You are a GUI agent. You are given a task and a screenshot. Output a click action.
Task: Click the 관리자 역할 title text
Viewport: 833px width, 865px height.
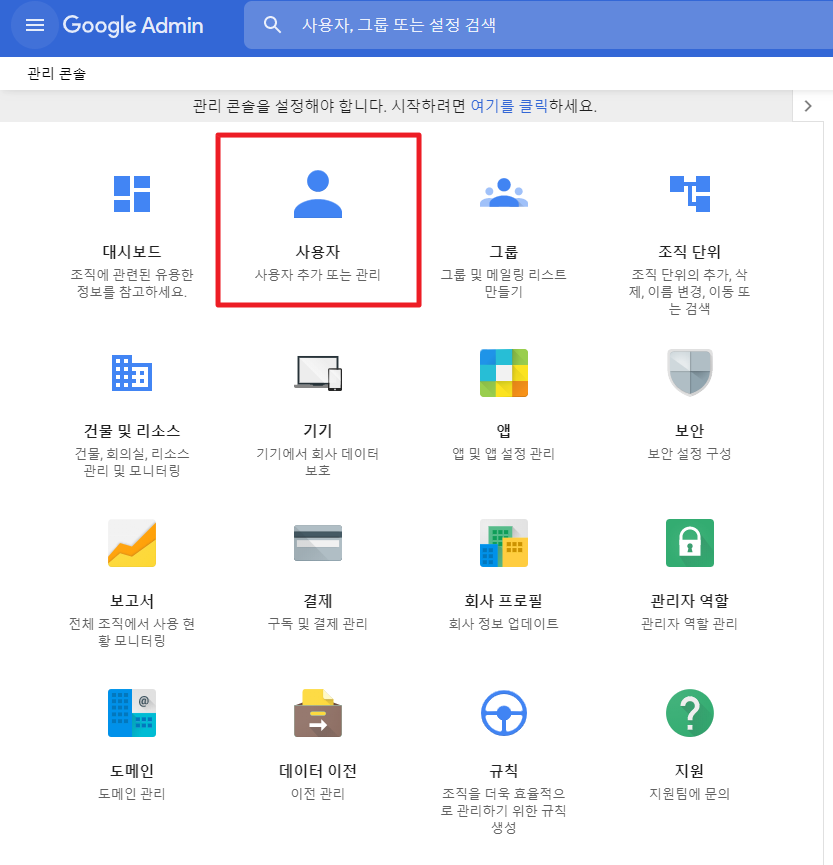click(x=690, y=600)
